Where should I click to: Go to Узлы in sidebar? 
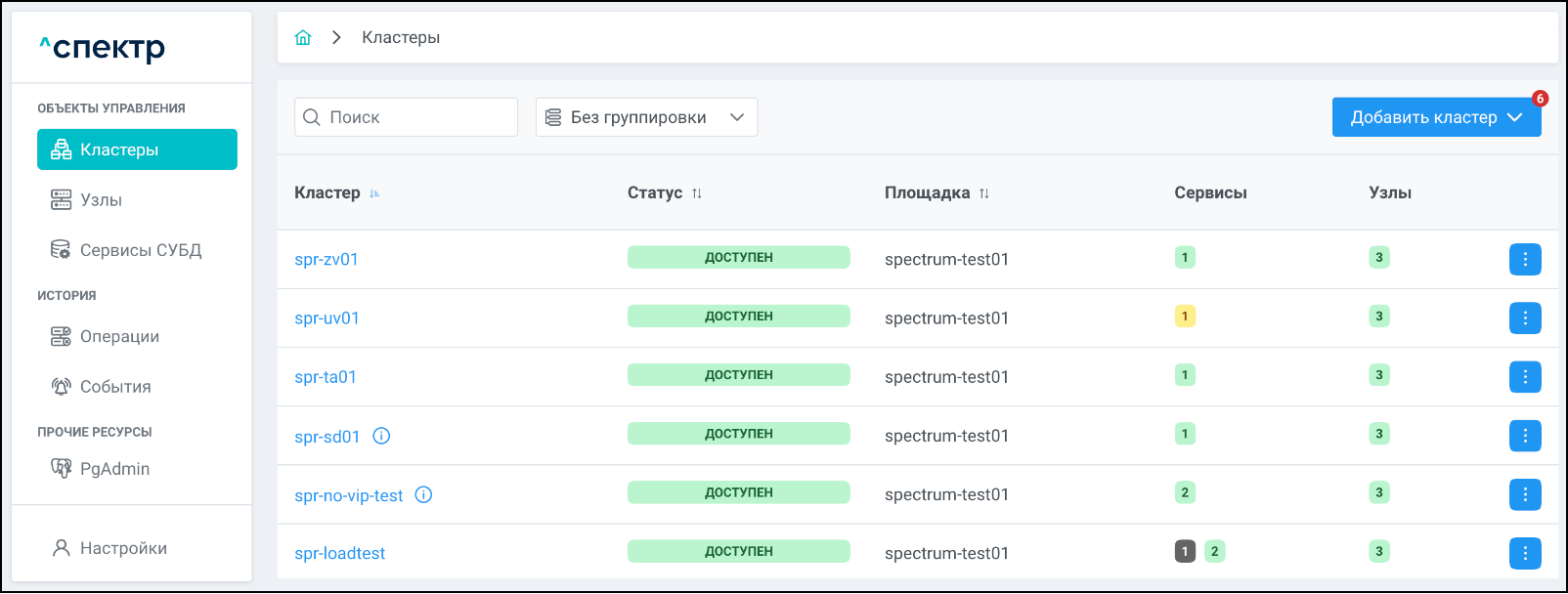(101, 199)
